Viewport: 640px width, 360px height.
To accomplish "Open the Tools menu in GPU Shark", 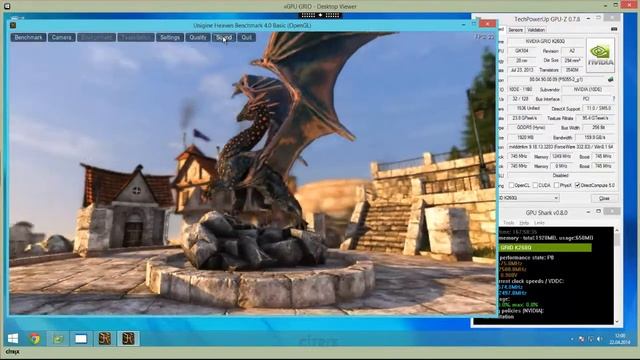I will tap(509, 223).
